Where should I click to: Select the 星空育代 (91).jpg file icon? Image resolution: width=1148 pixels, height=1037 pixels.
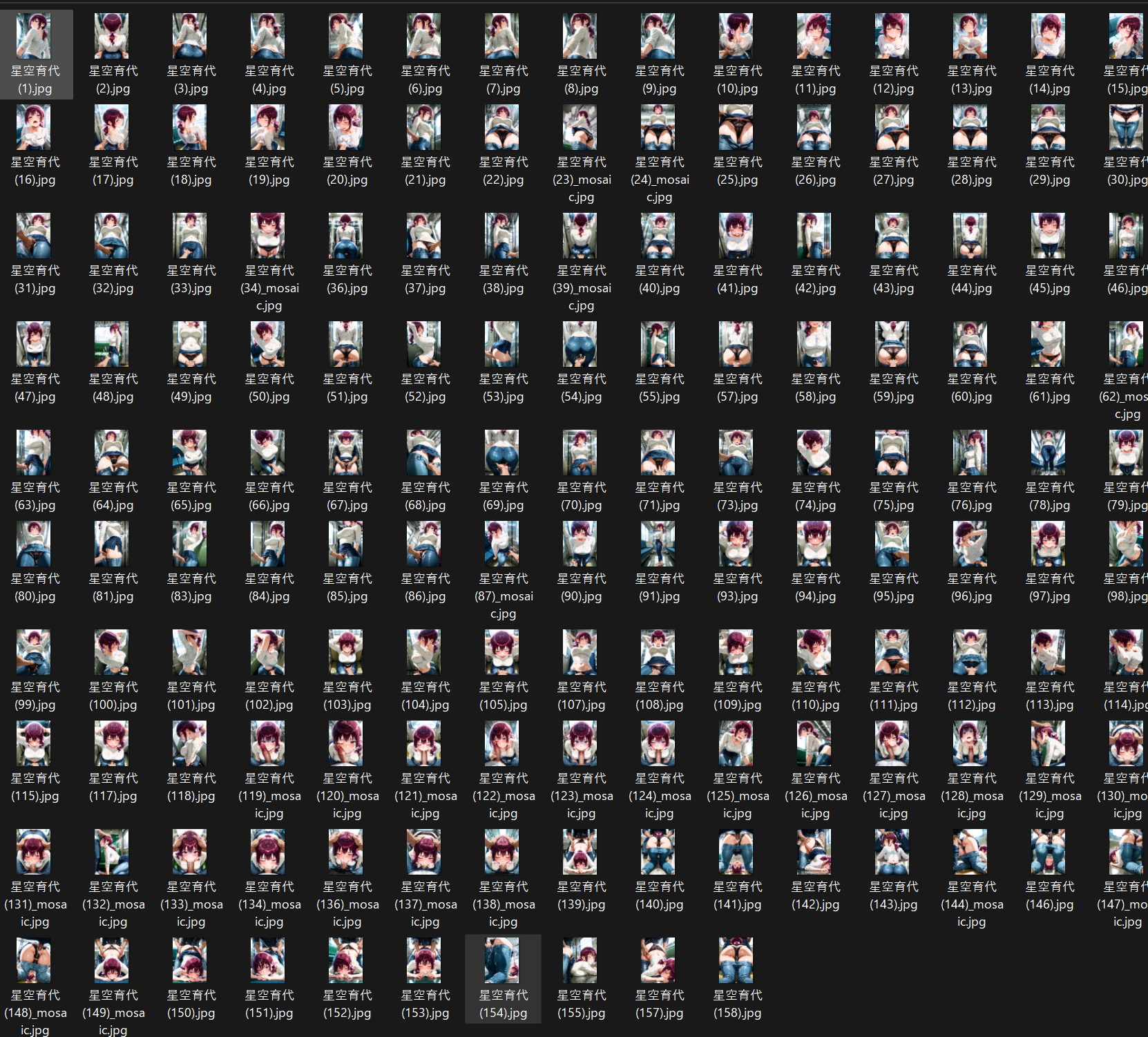658,544
